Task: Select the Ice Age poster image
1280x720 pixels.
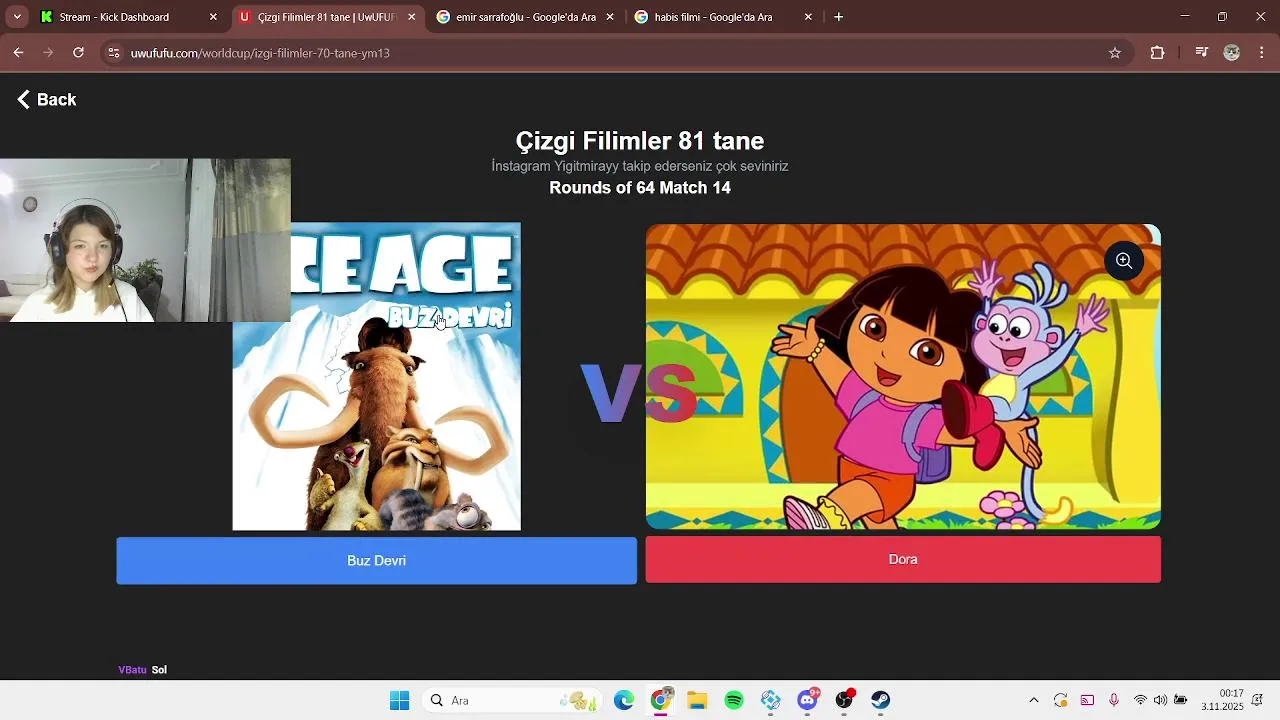Action: coord(376,376)
